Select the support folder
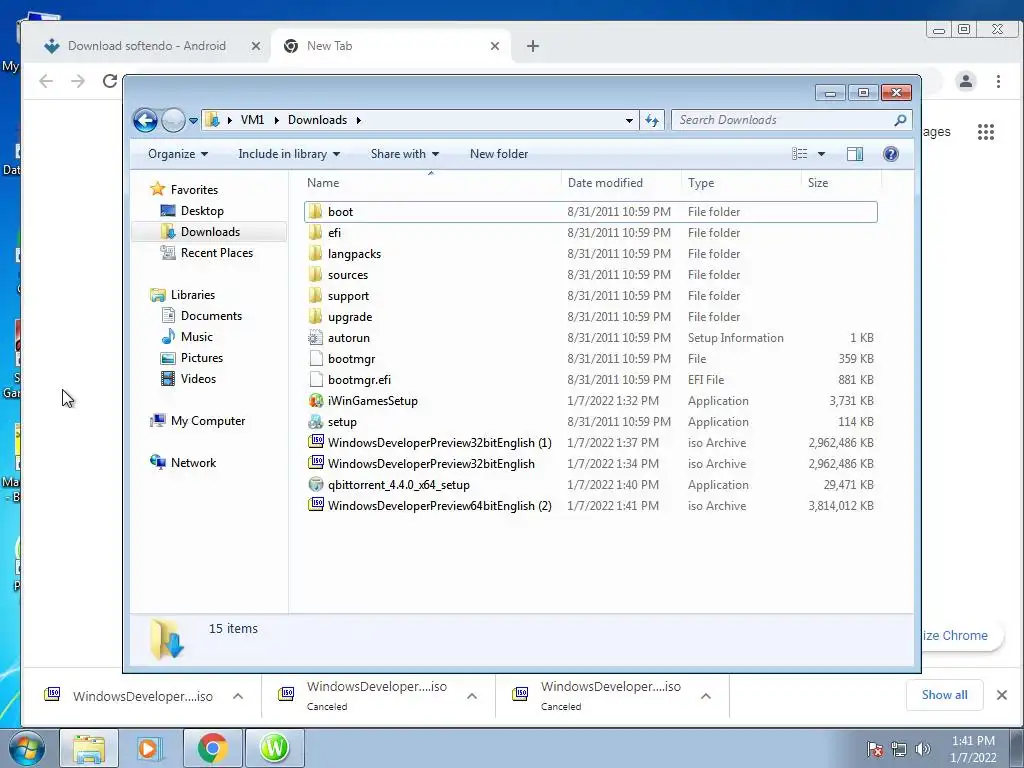1024x768 pixels. coord(590,296)
